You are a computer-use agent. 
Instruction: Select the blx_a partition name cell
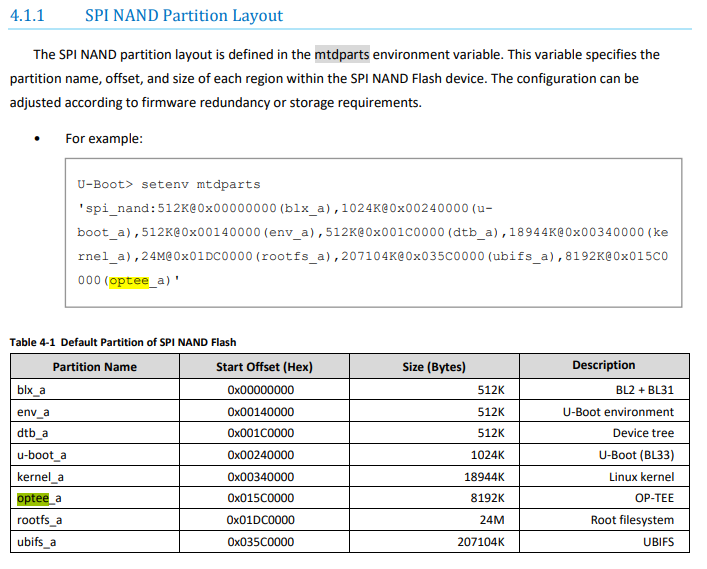[x=31, y=389]
